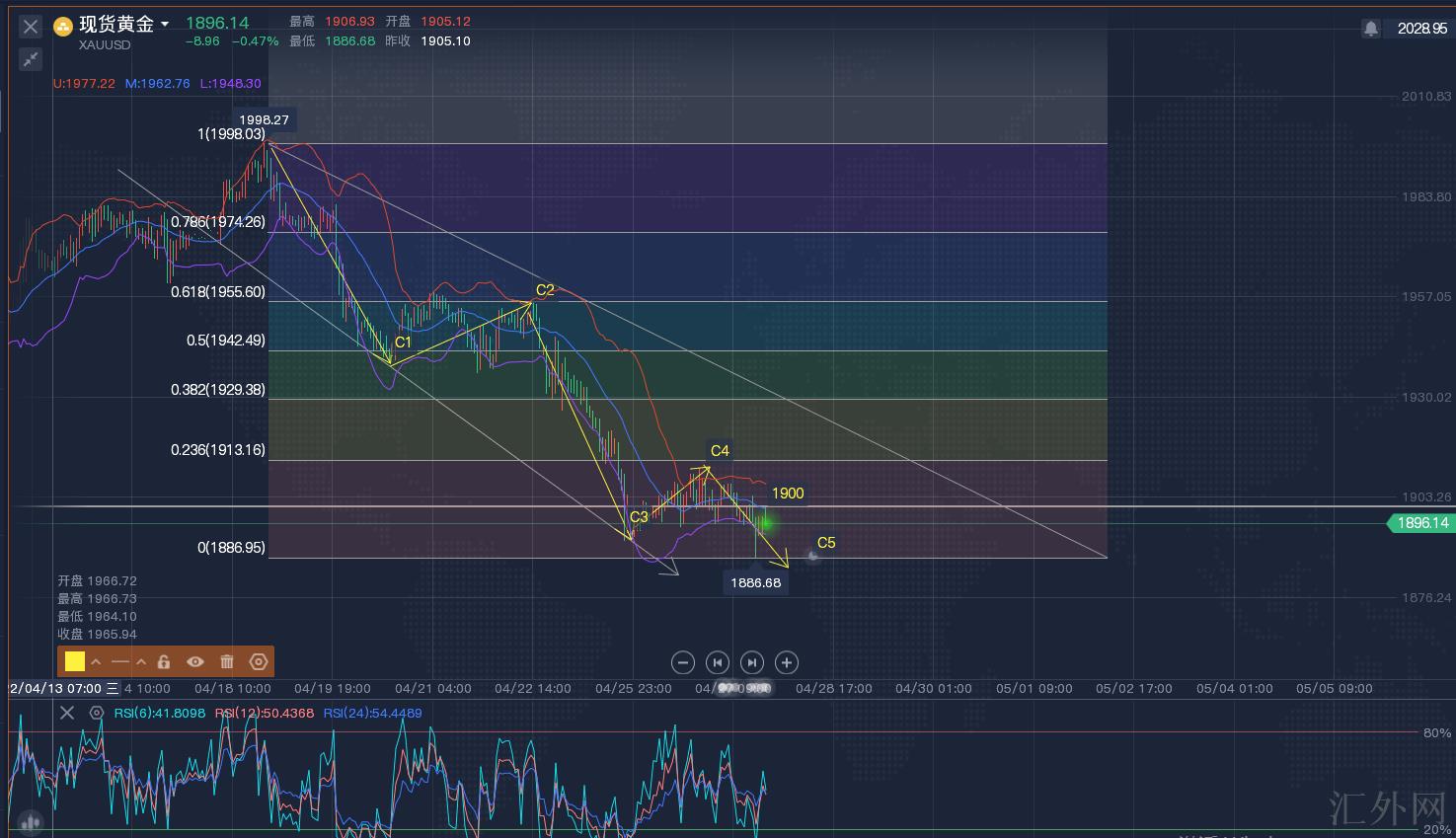
Task: Delete the drawing with trash icon
Action: tap(227, 661)
